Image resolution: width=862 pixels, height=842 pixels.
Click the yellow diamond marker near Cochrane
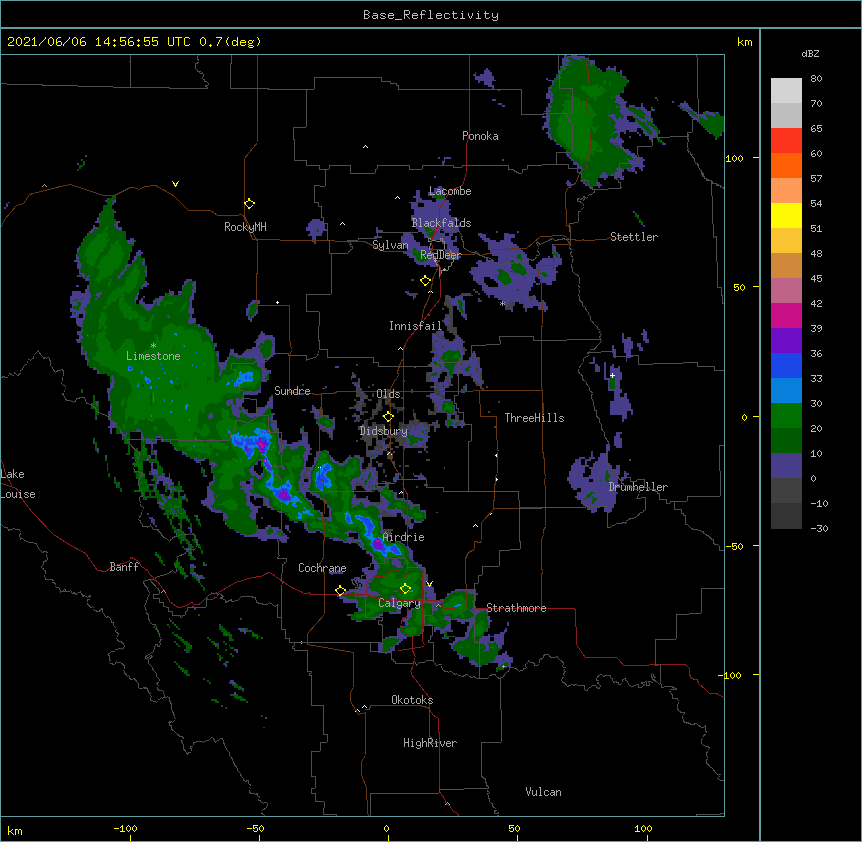340,591
